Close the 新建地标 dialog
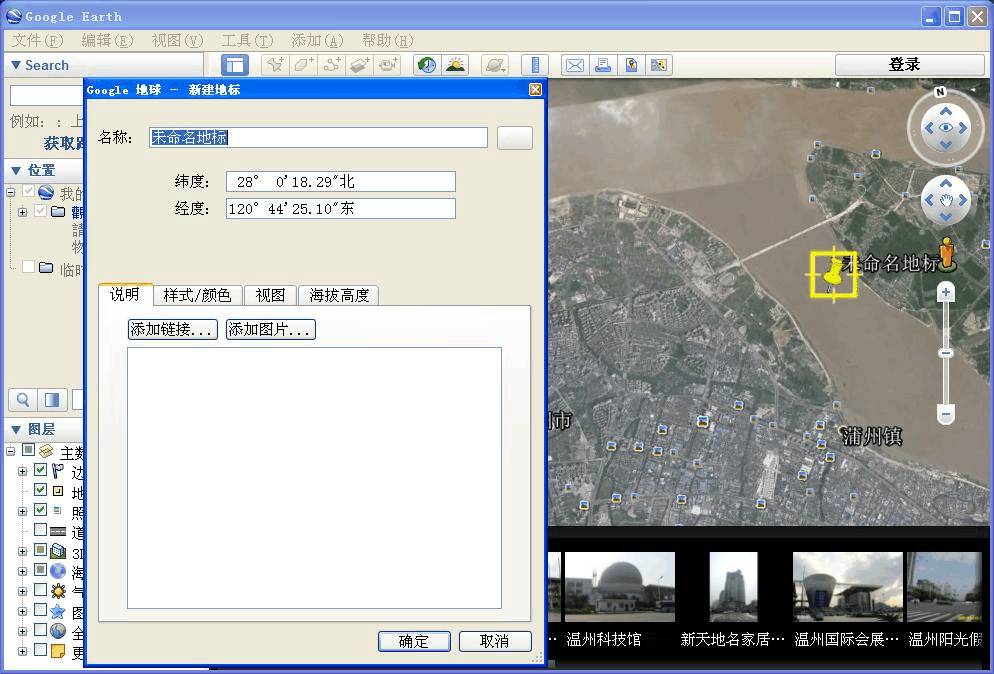The height and width of the screenshot is (674, 994). coord(536,89)
